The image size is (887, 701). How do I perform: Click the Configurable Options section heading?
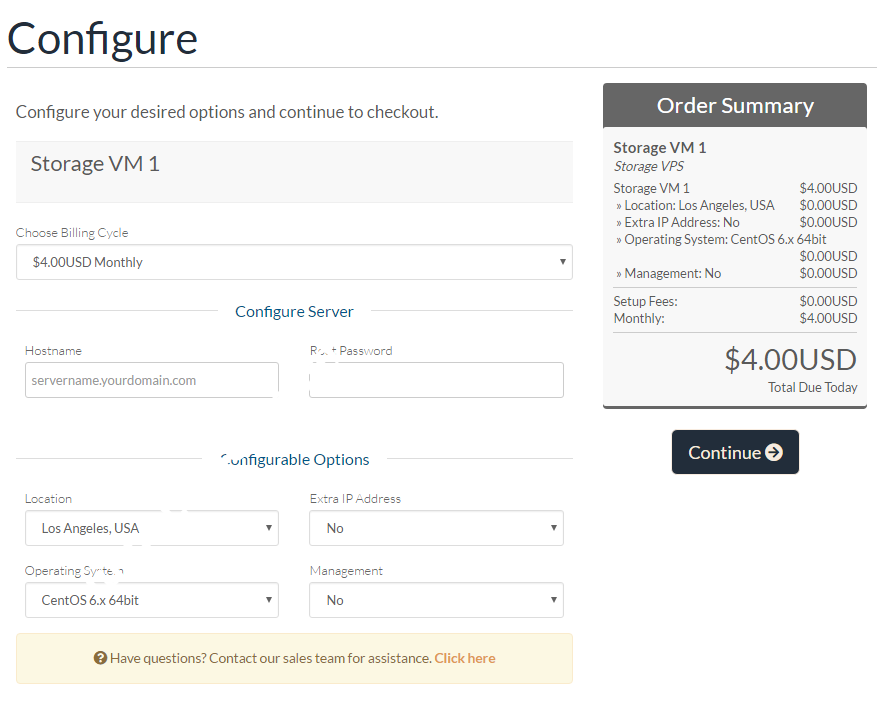click(294, 460)
